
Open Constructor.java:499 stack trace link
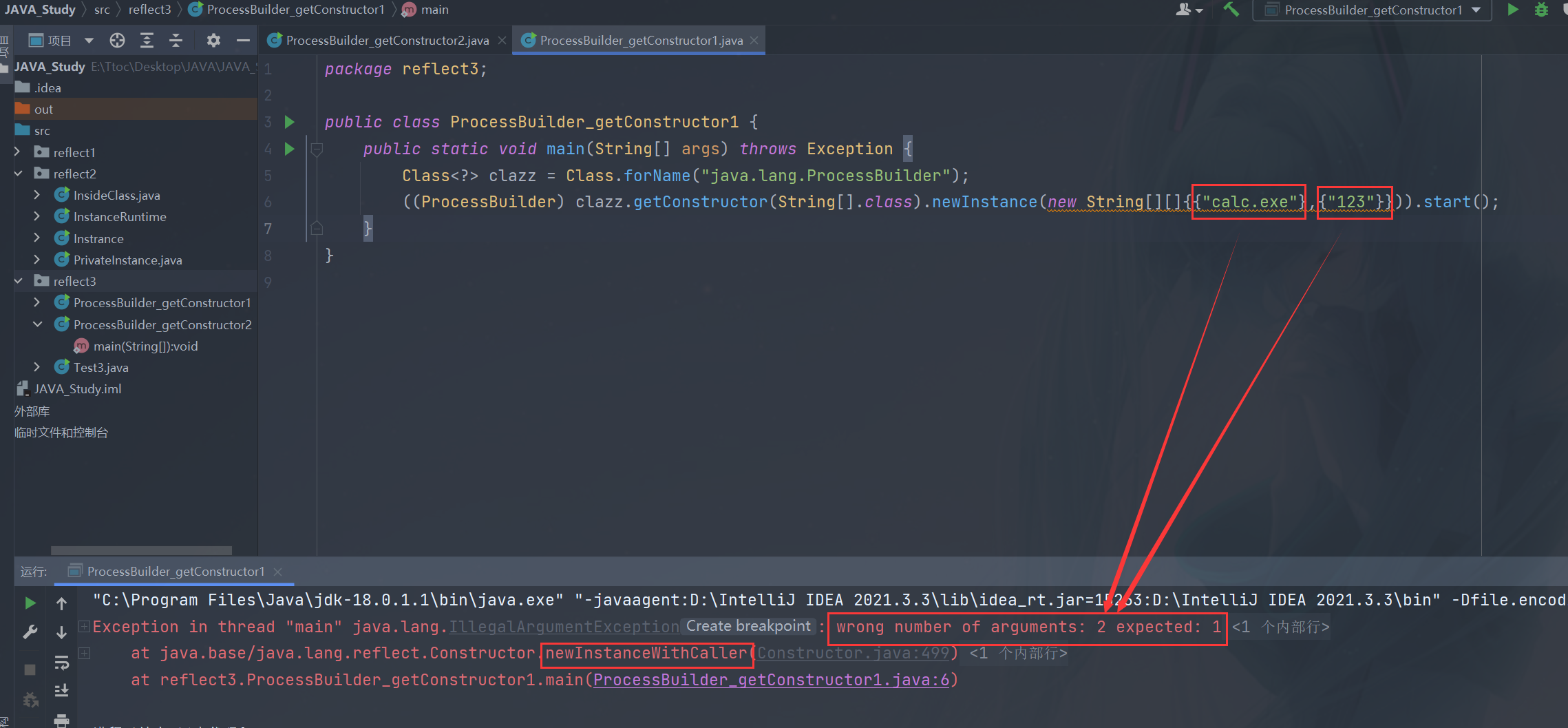coord(852,653)
